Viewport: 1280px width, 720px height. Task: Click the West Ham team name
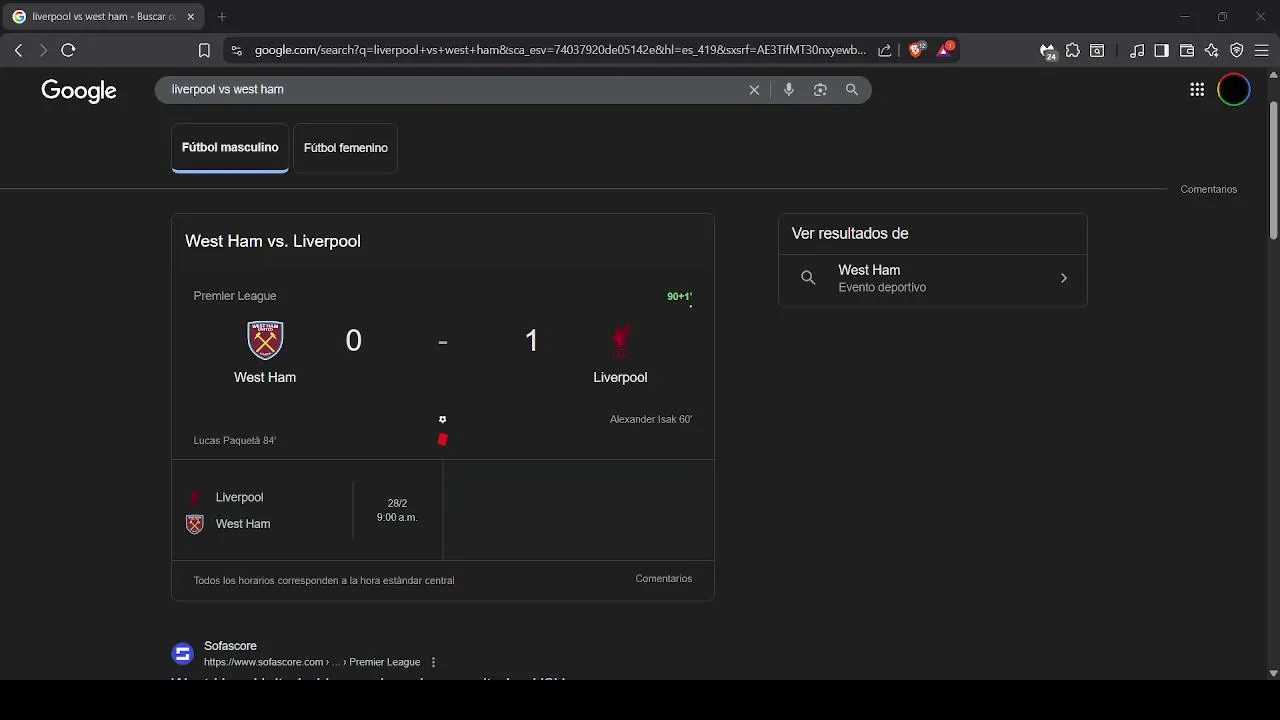point(265,378)
